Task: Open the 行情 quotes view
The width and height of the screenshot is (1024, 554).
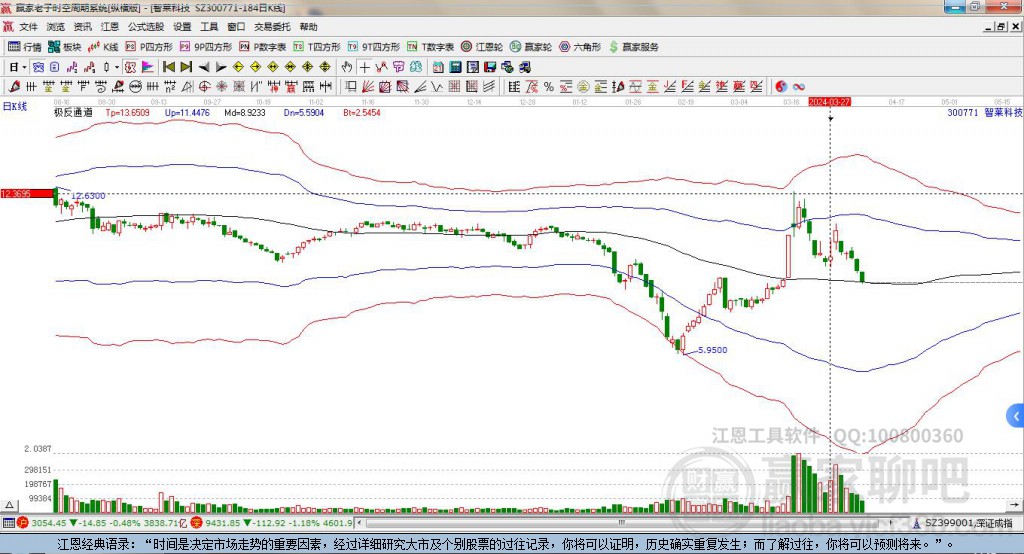Action: pos(25,47)
